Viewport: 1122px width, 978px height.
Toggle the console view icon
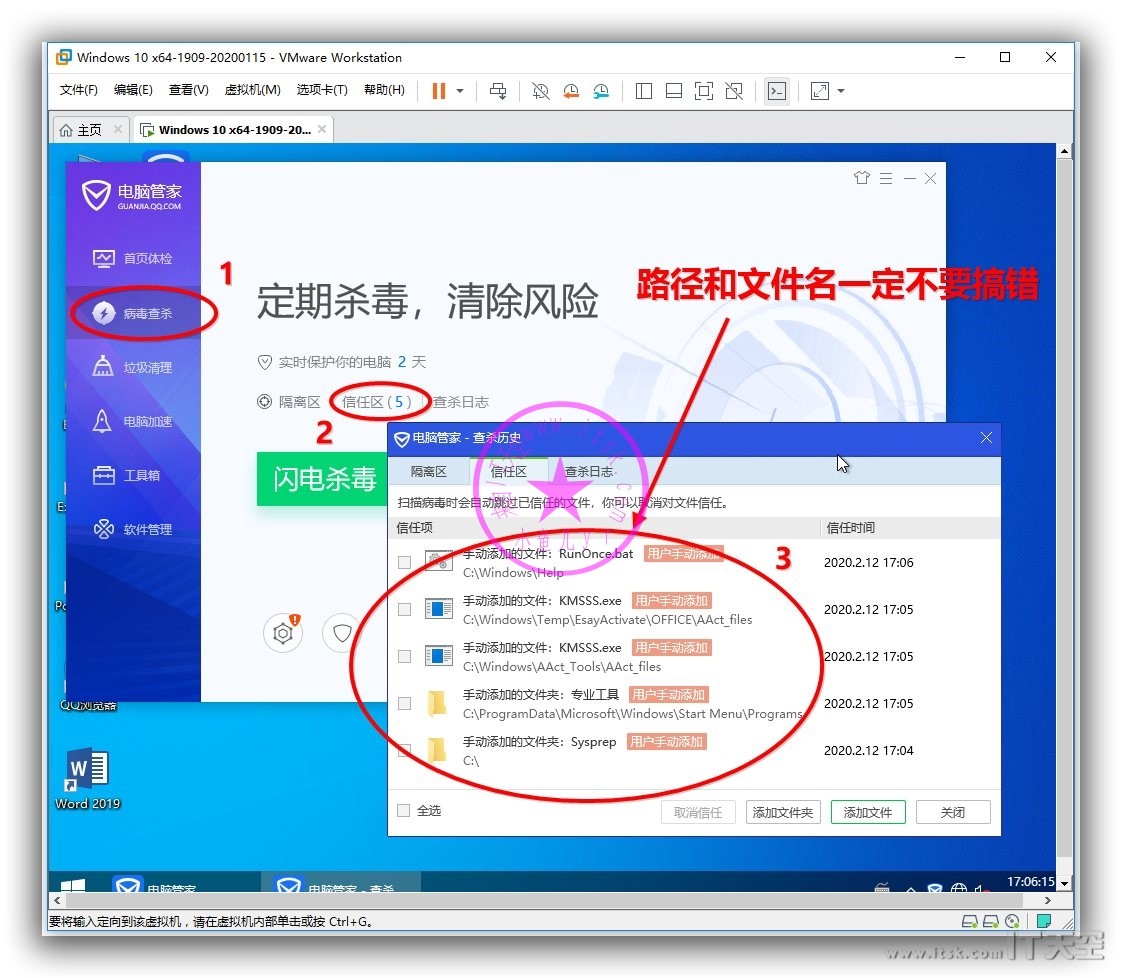click(x=777, y=91)
